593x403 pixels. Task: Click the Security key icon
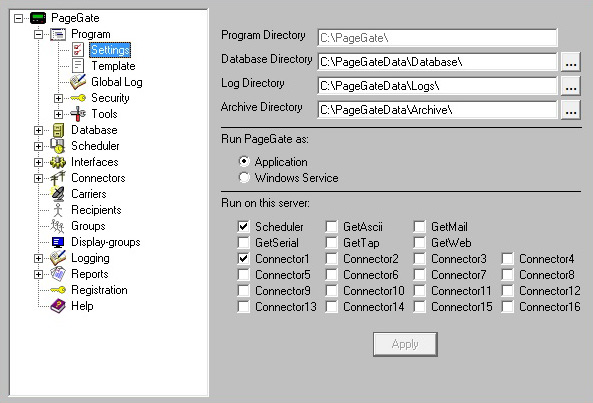pos(78,98)
